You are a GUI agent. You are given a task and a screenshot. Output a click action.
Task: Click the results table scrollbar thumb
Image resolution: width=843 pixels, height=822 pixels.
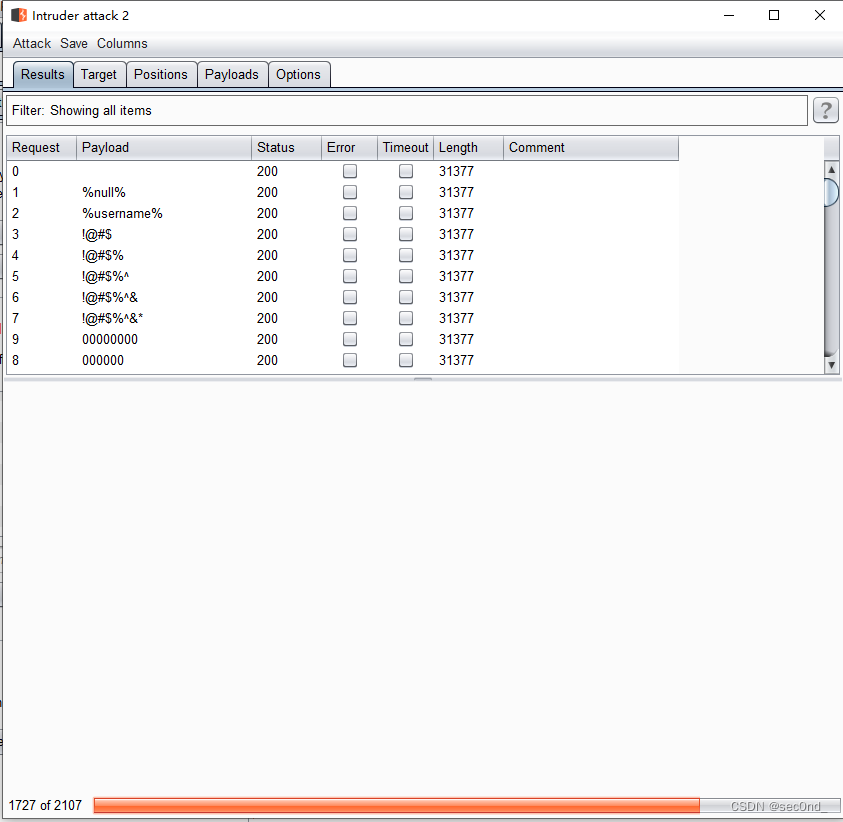[831, 192]
